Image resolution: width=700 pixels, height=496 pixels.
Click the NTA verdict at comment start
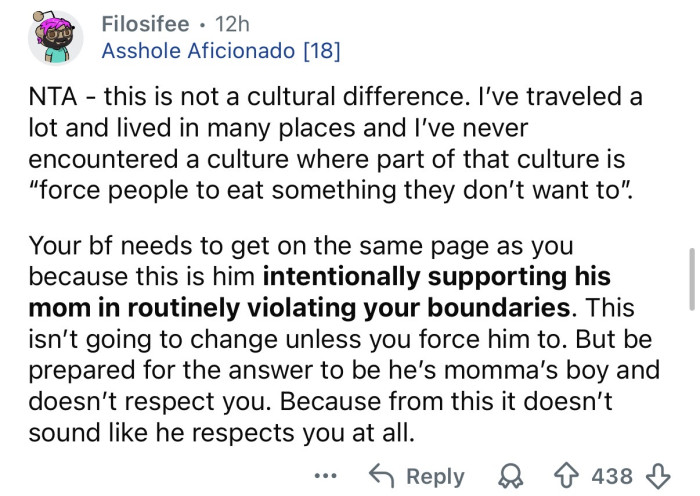coord(53,100)
